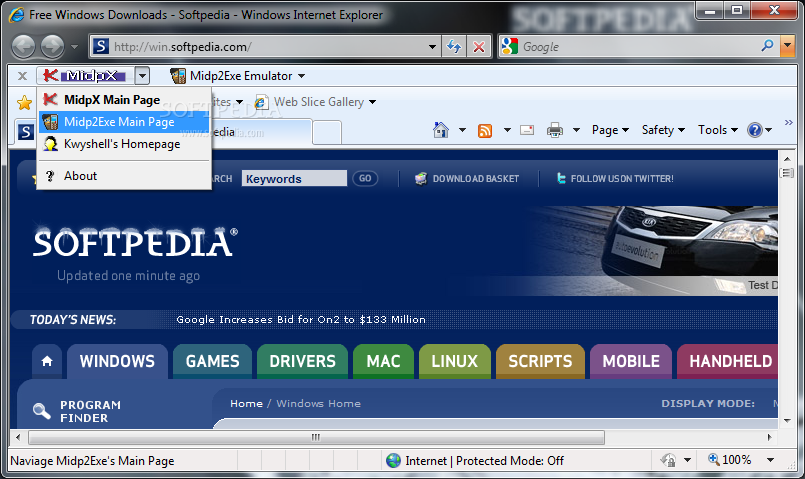Viewport: 805px width, 479px height.
Task: Expand the RSS feeds dropdown arrow
Action: click(507, 130)
